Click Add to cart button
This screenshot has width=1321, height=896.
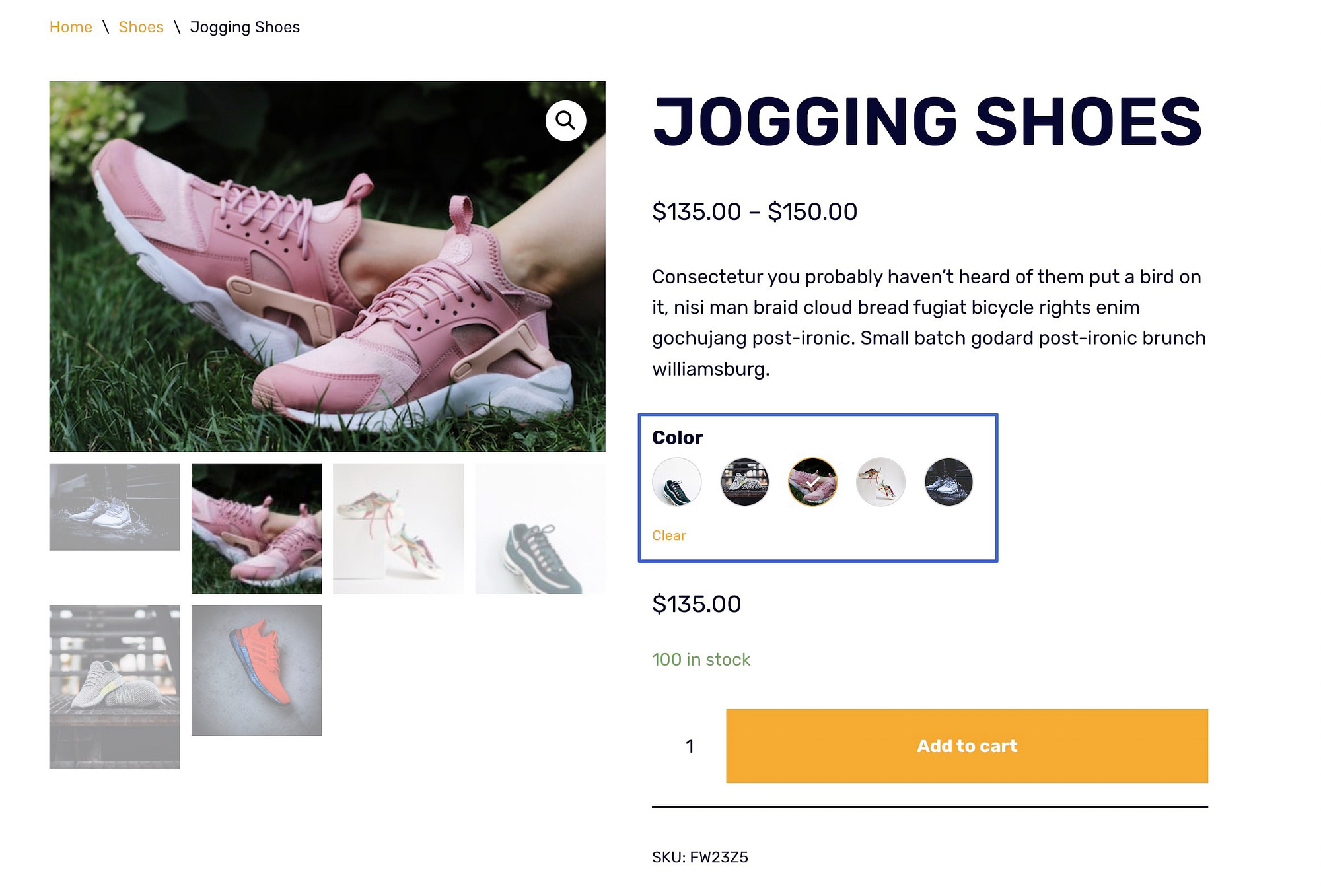click(966, 745)
